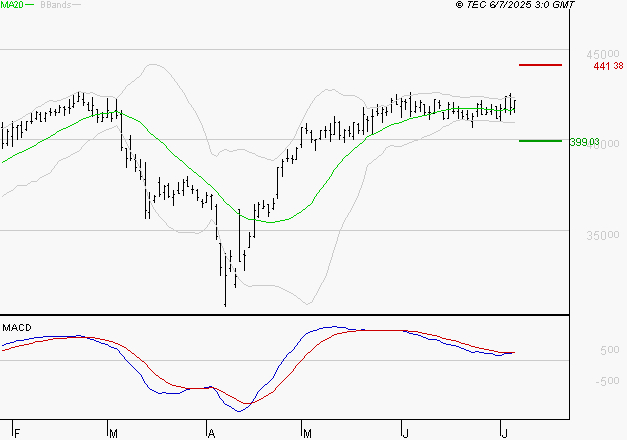Click the 399.03 support value label
This screenshot has height=440, width=627.
[x=584, y=142]
